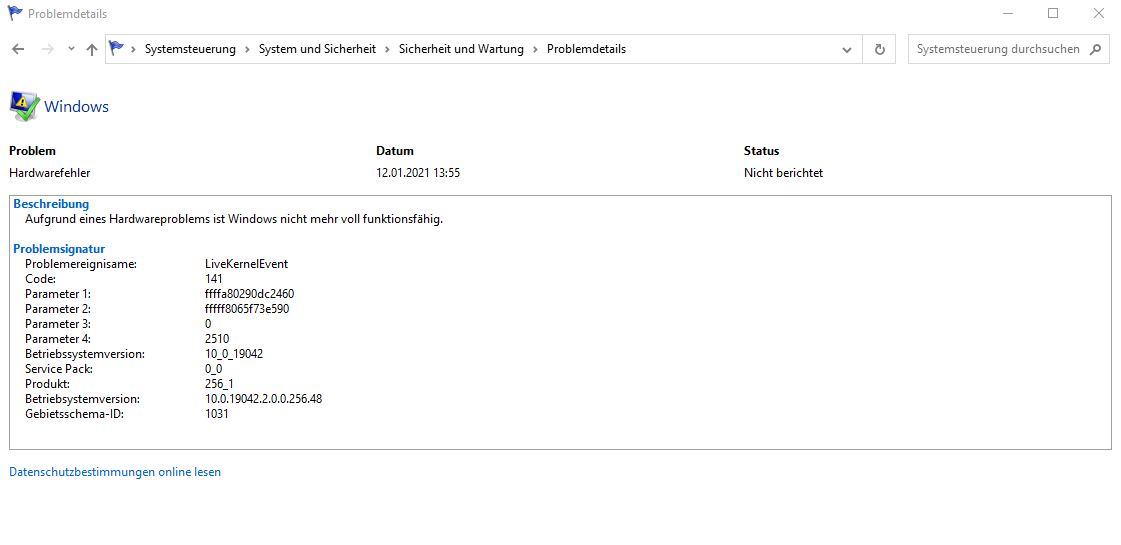The height and width of the screenshot is (545, 1121).
Task: Select the LiveKernelEvent value
Action: point(247,264)
